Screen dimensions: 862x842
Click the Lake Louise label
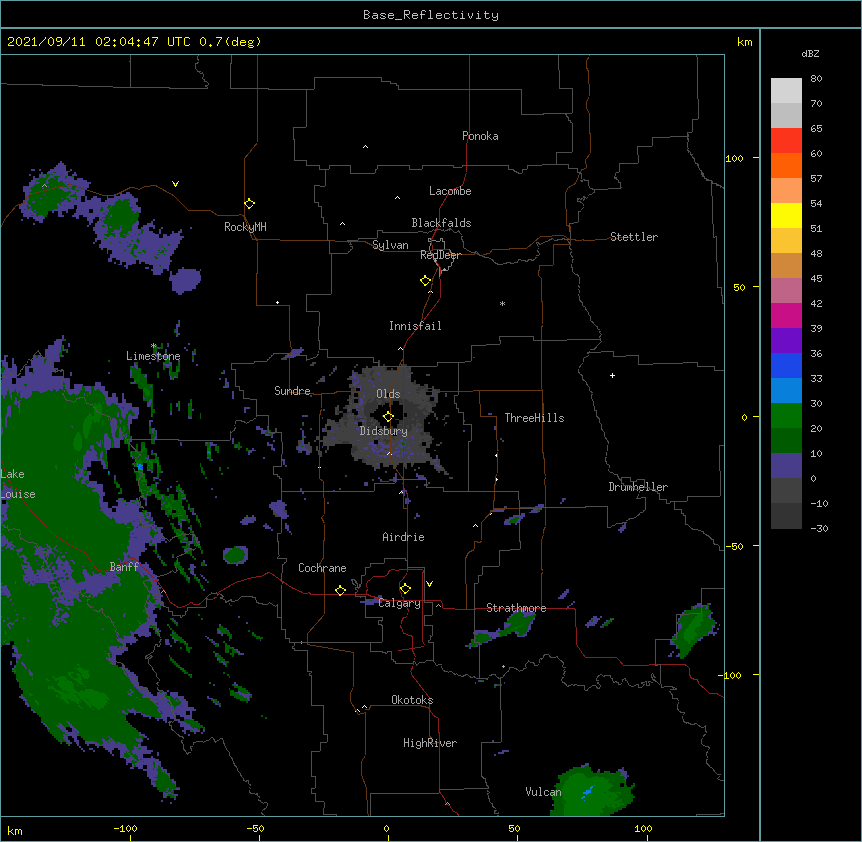click(x=18, y=484)
